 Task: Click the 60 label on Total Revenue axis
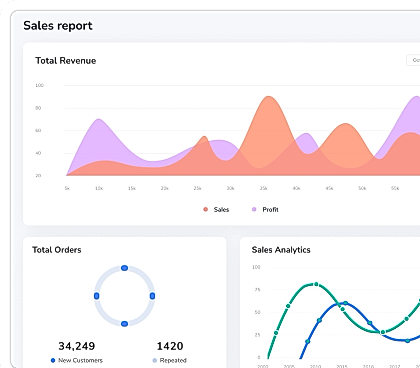[38, 130]
